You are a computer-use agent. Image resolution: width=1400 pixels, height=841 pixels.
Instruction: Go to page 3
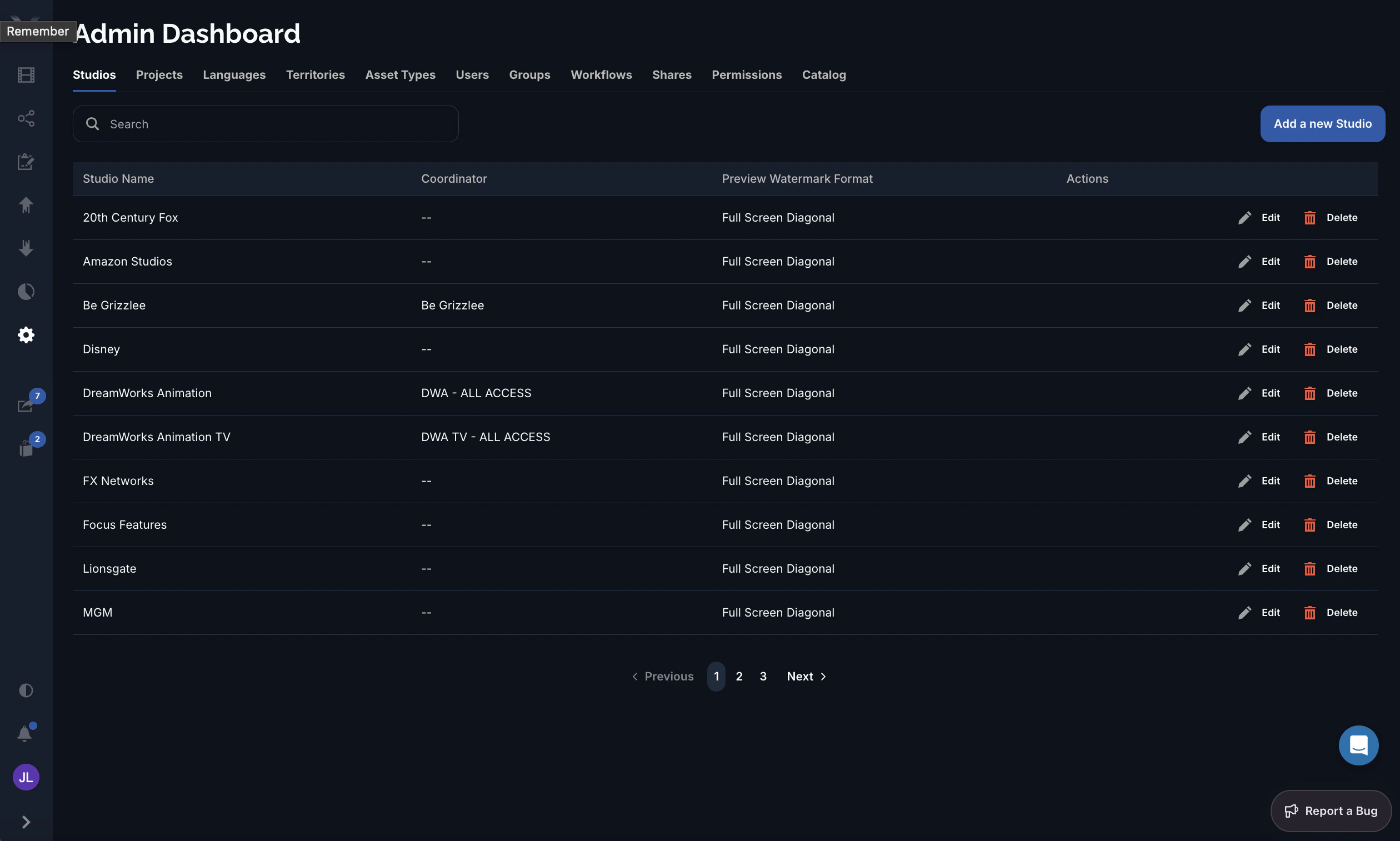click(763, 676)
